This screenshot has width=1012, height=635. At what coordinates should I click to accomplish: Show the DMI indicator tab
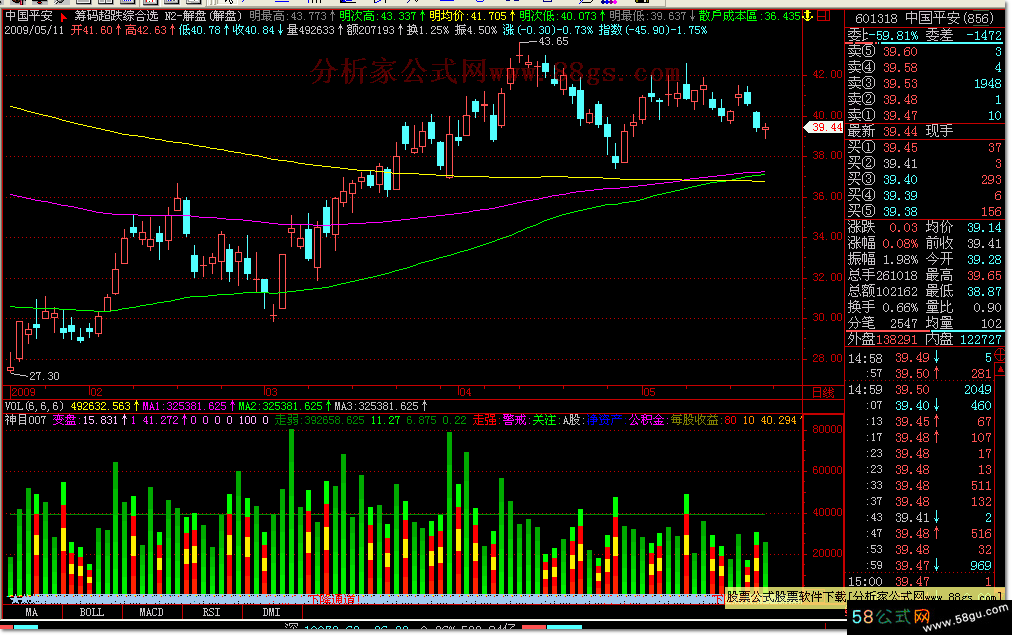(272, 612)
